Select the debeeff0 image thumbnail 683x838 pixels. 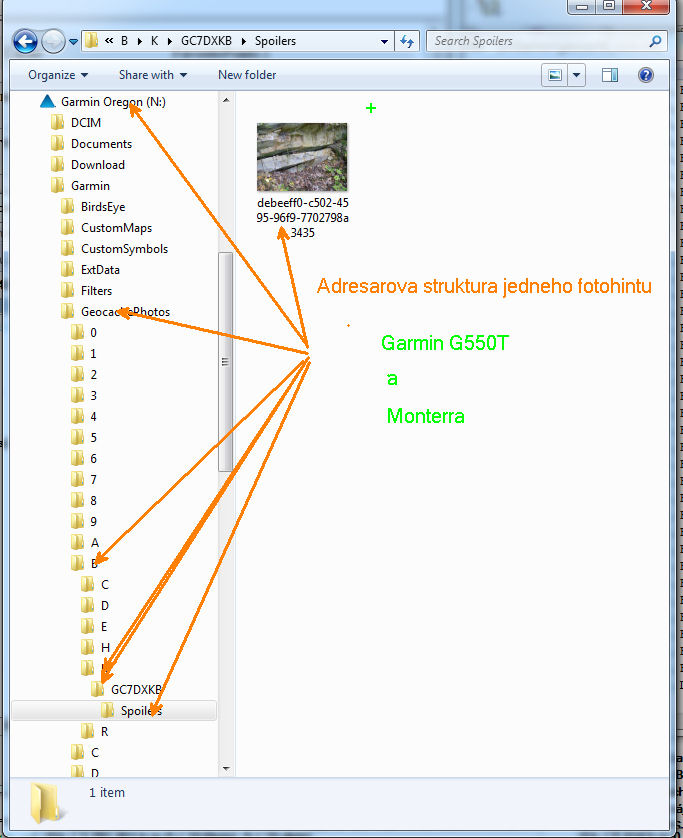coord(302,157)
